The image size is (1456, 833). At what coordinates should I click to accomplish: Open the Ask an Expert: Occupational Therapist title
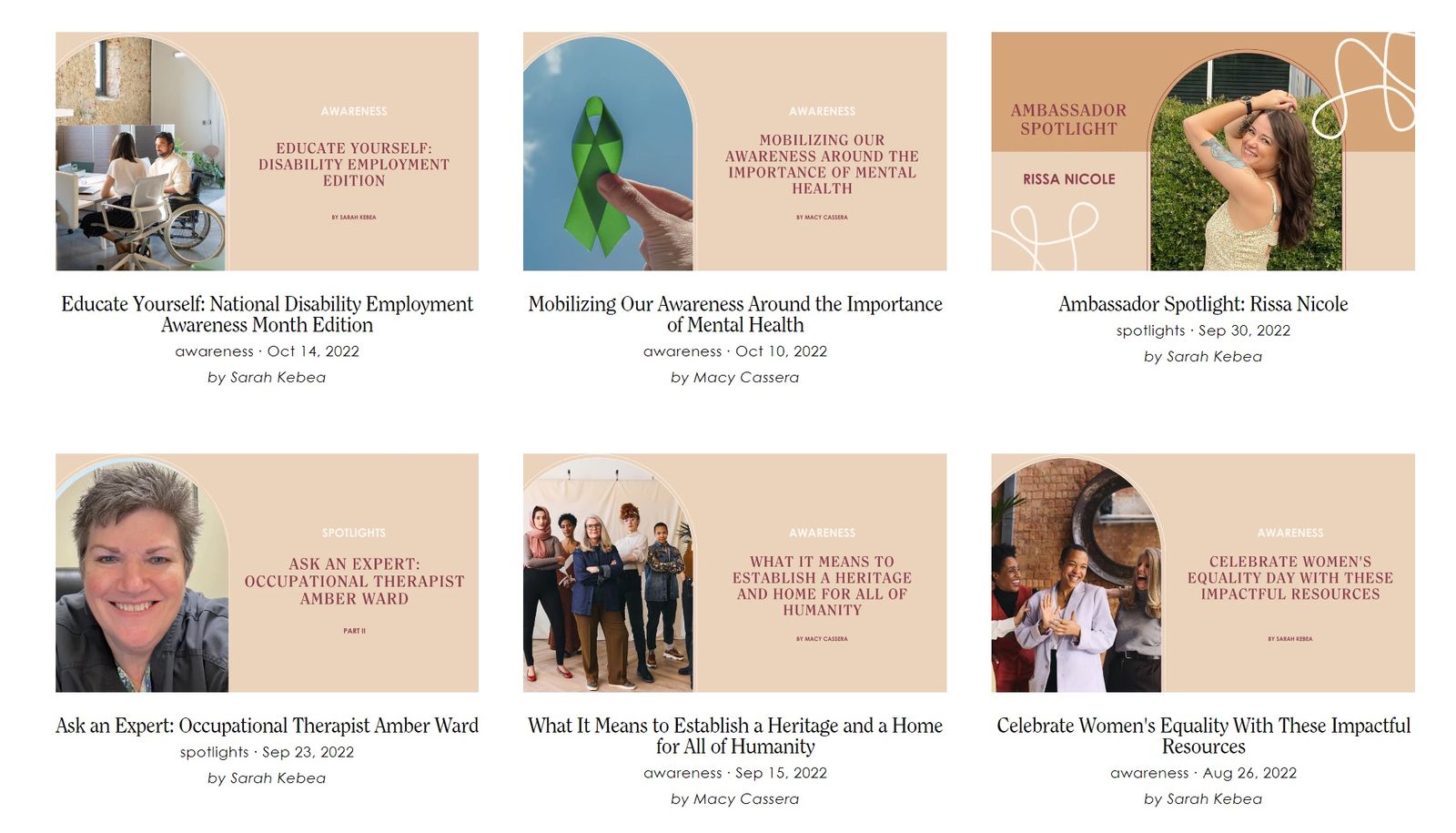[267, 726]
